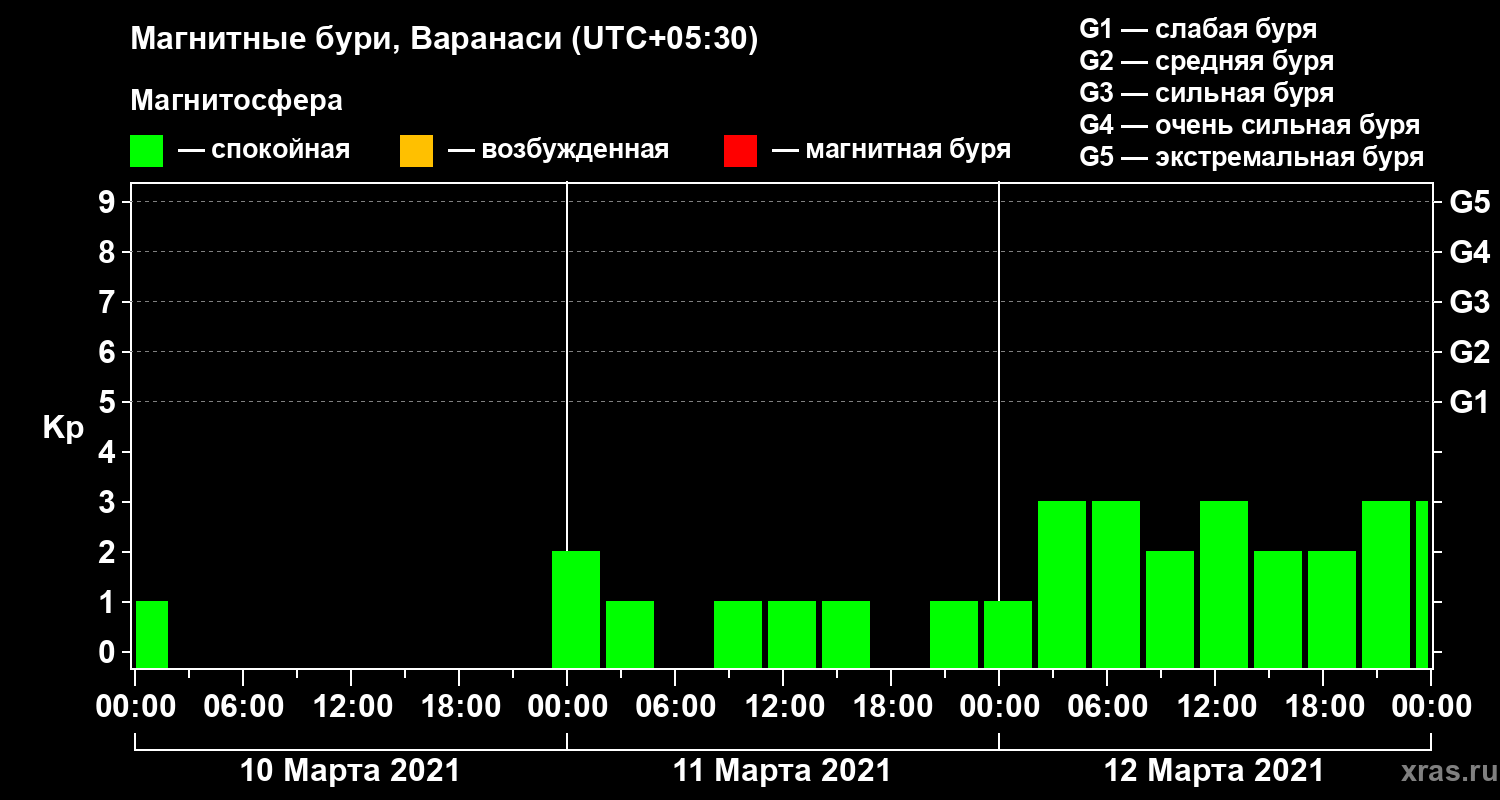Click the green спокойная legend swatch

coord(146,151)
